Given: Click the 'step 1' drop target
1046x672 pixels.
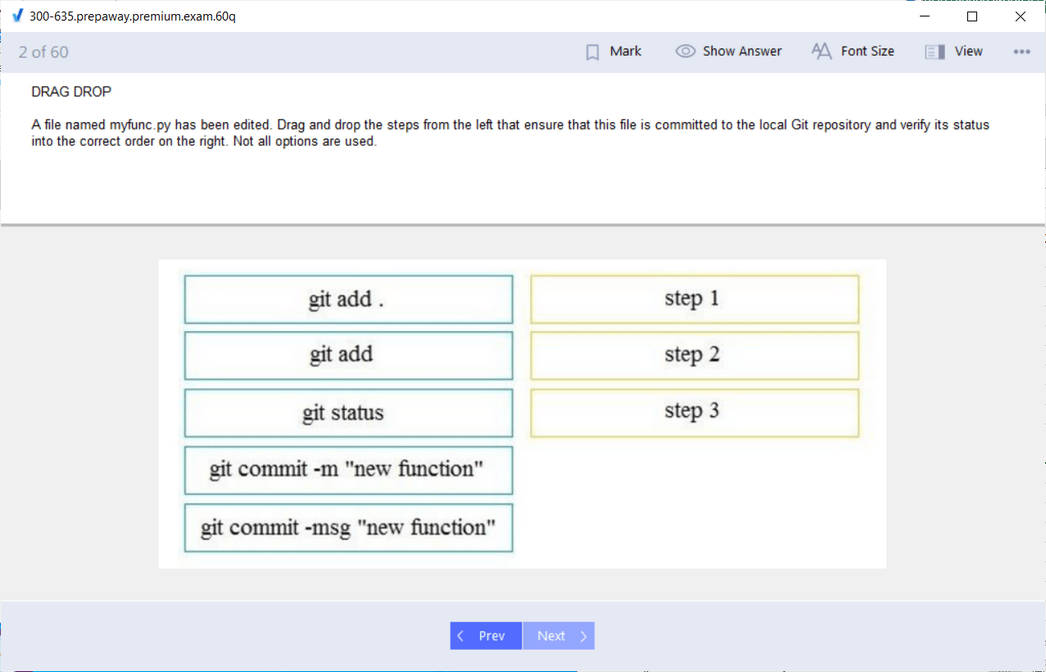Looking at the screenshot, I should [694, 300].
